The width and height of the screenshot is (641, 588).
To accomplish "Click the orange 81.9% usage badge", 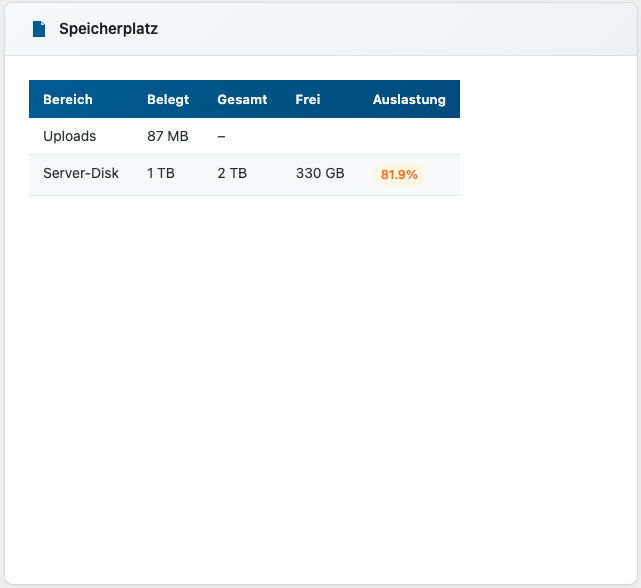I will coord(399,175).
